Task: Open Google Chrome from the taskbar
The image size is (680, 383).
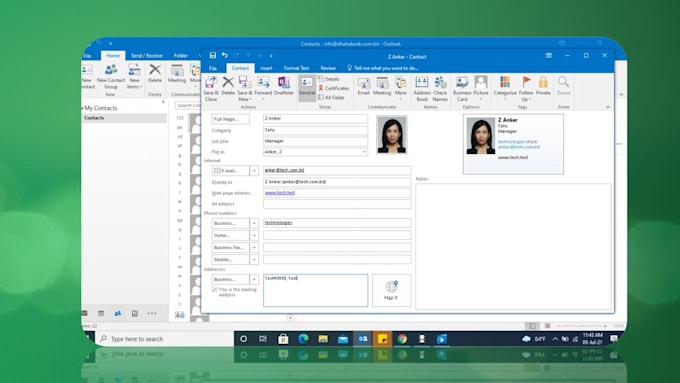Action: 402,339
